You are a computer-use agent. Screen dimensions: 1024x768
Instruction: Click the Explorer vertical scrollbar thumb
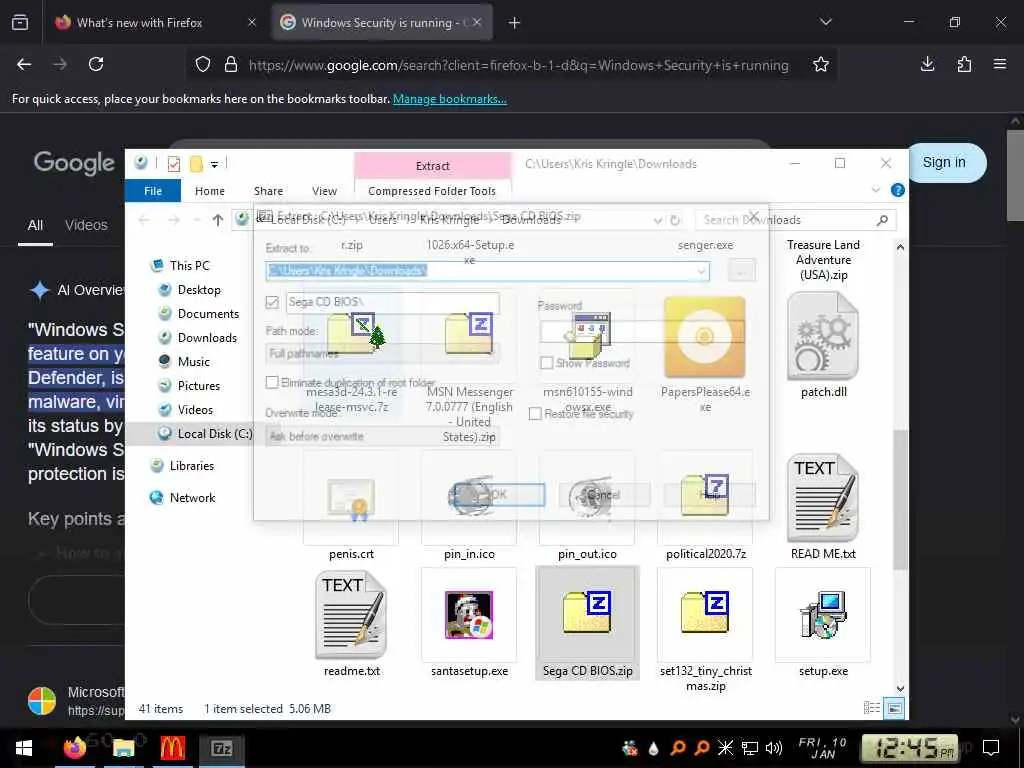[x=900, y=500]
